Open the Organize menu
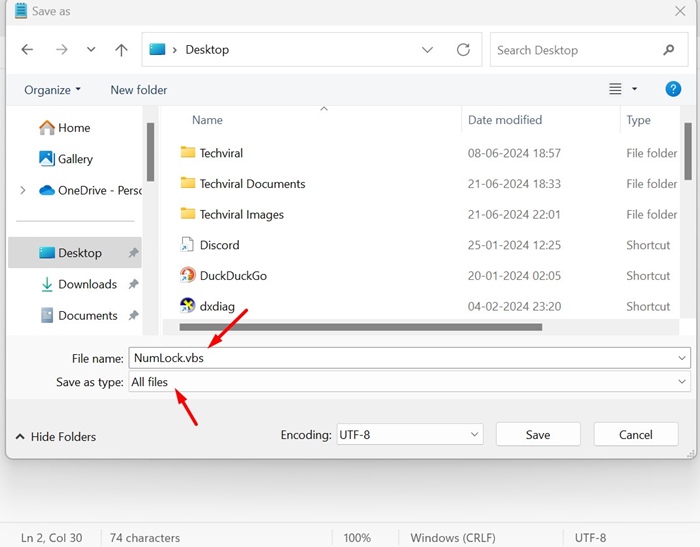The height and width of the screenshot is (547, 700). (x=53, y=90)
